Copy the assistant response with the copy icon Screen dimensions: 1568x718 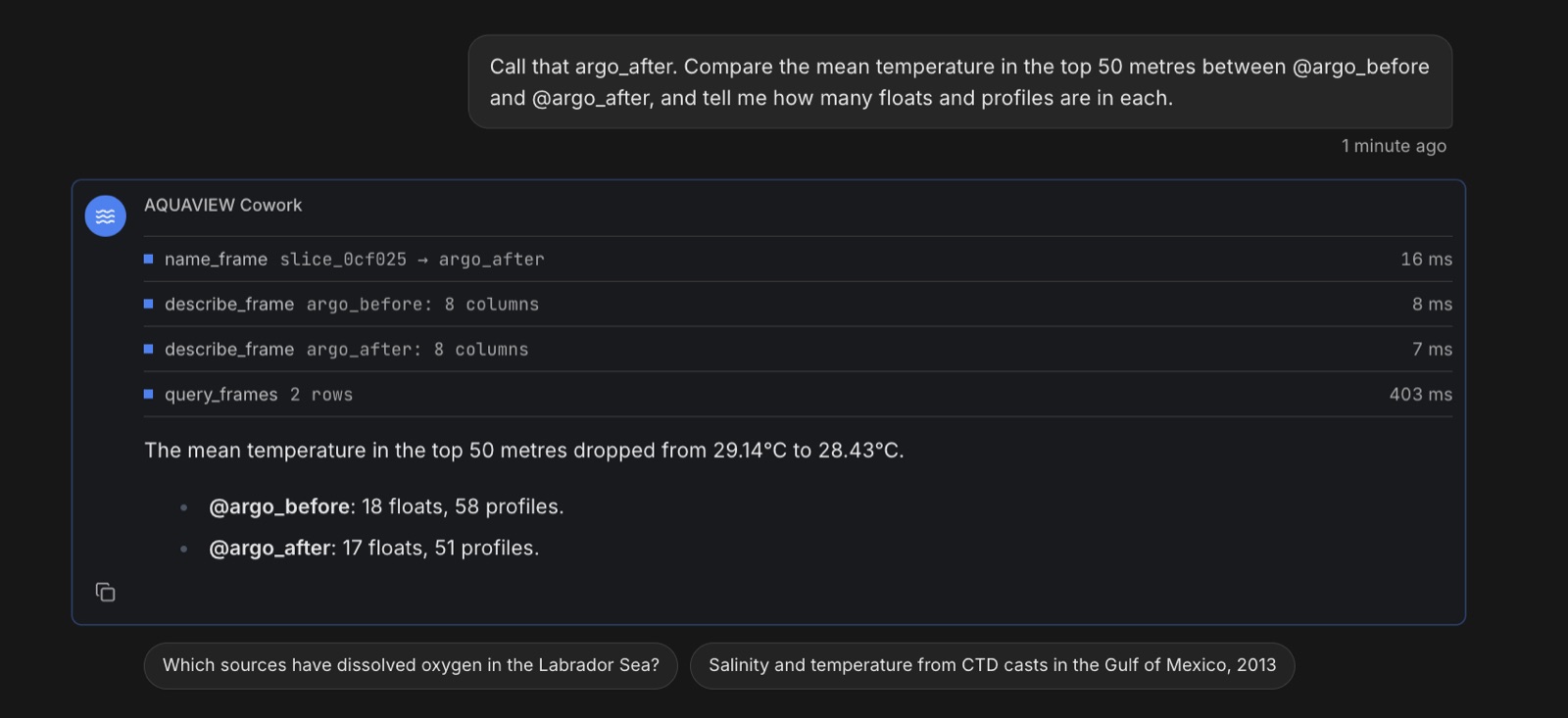click(x=106, y=592)
